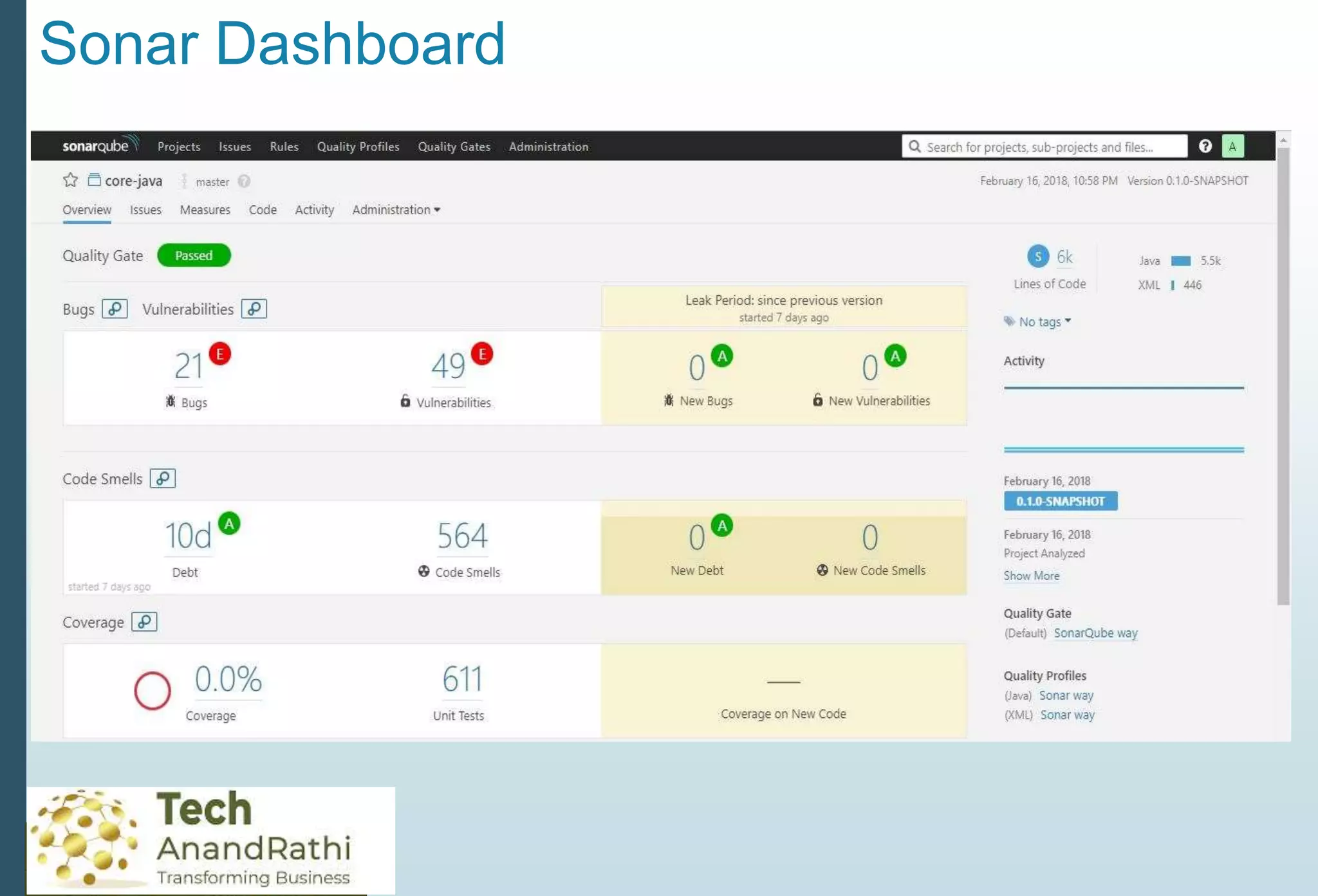Click the link icon beside the Coverage heading

[144, 622]
